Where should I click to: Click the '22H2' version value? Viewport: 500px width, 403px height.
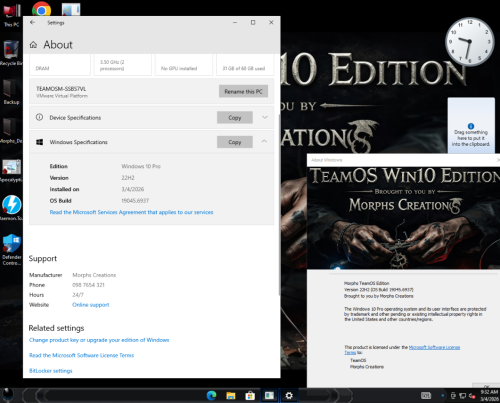[128, 178]
